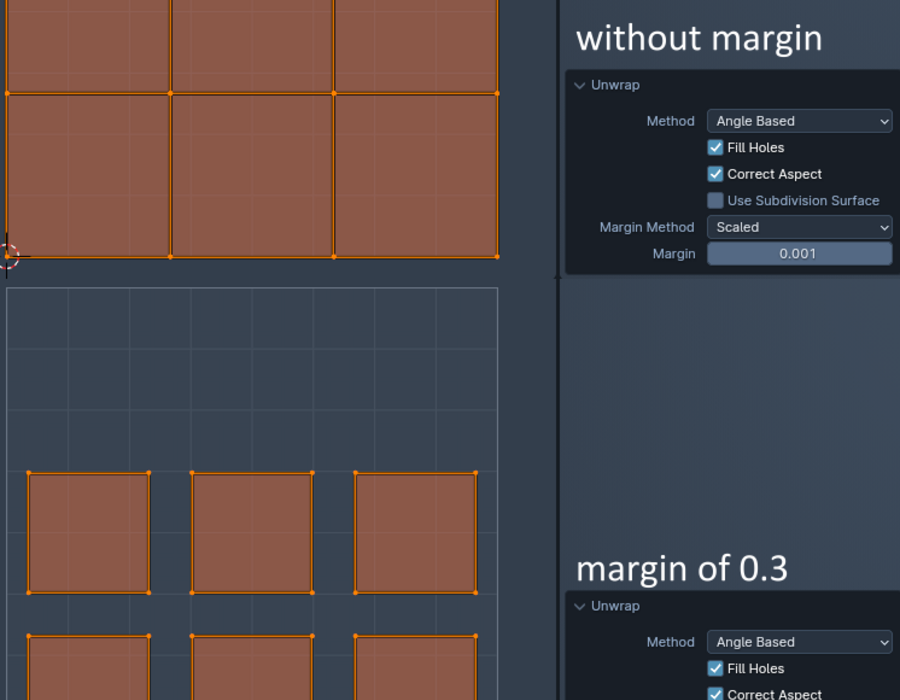Open the Method dropdown in the lower Unwrap panel

[800, 642]
